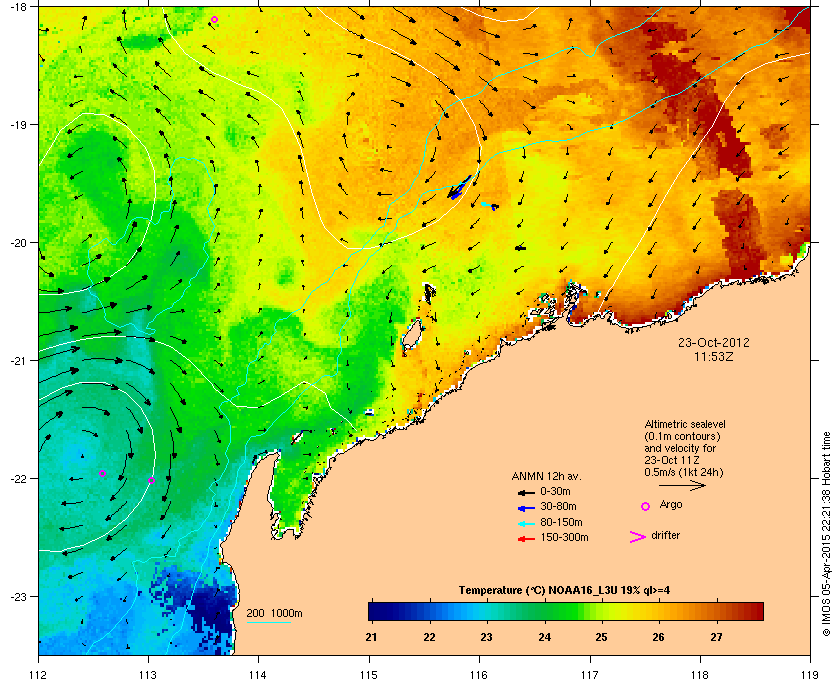Pick the dark red end of the temperature colorbar
This screenshot has width=840, height=680.
tap(756, 611)
